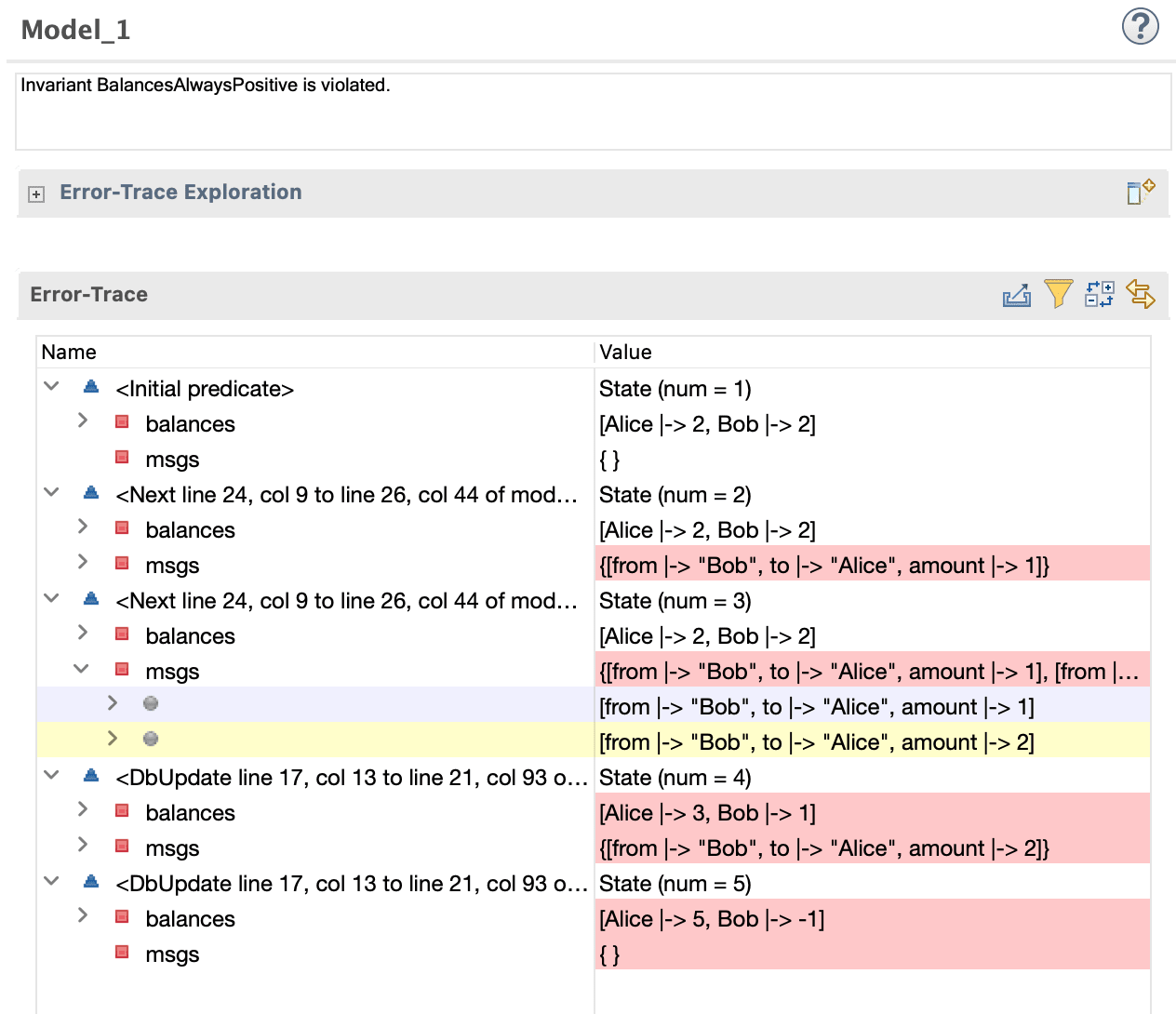The height and width of the screenshot is (1014, 1176).
Task: Click the export error trace icon
Action: 1016,295
